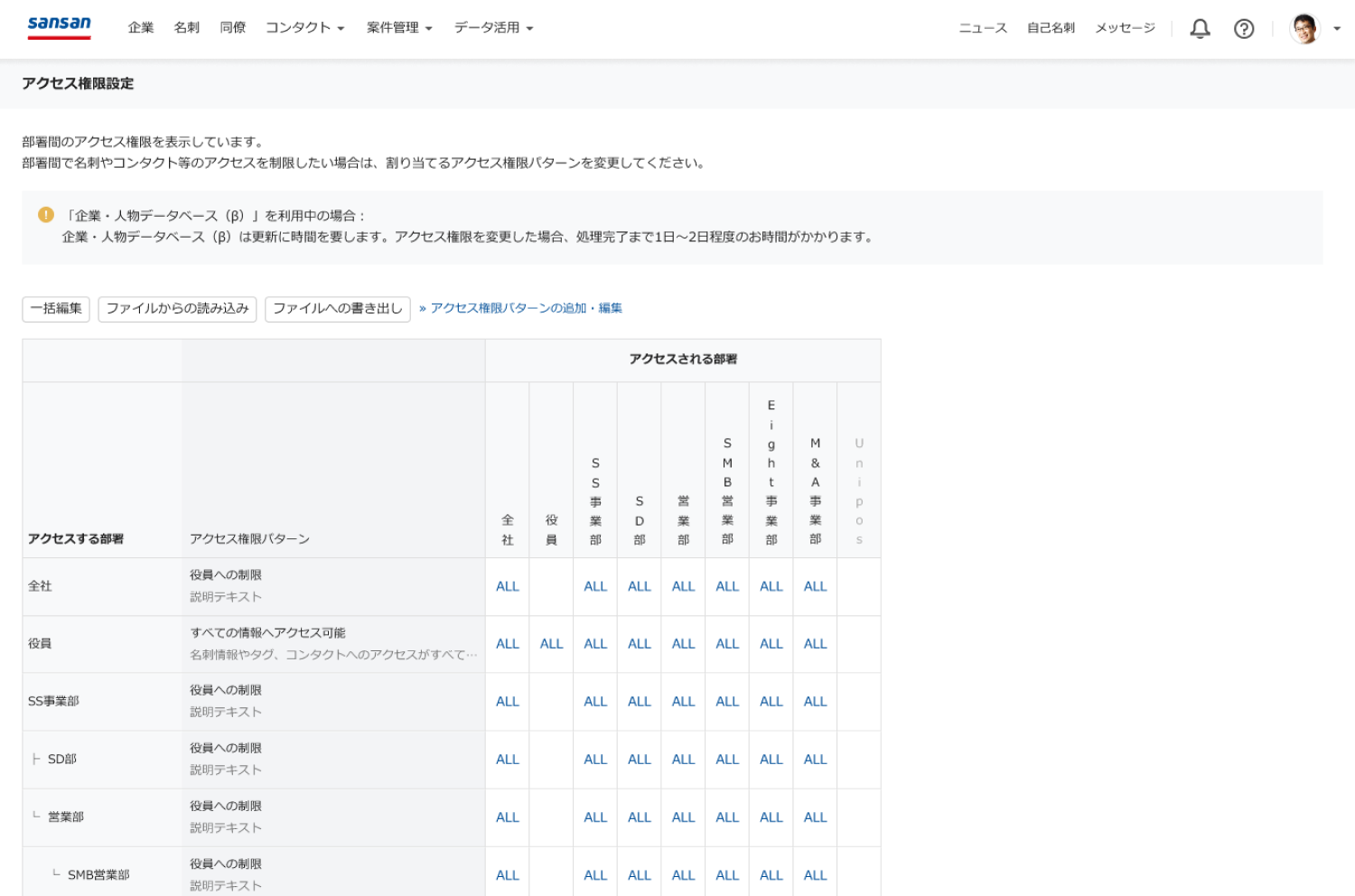The height and width of the screenshot is (896, 1355).
Task: Open the account menu arrow beside avatar
Action: pos(1337,29)
